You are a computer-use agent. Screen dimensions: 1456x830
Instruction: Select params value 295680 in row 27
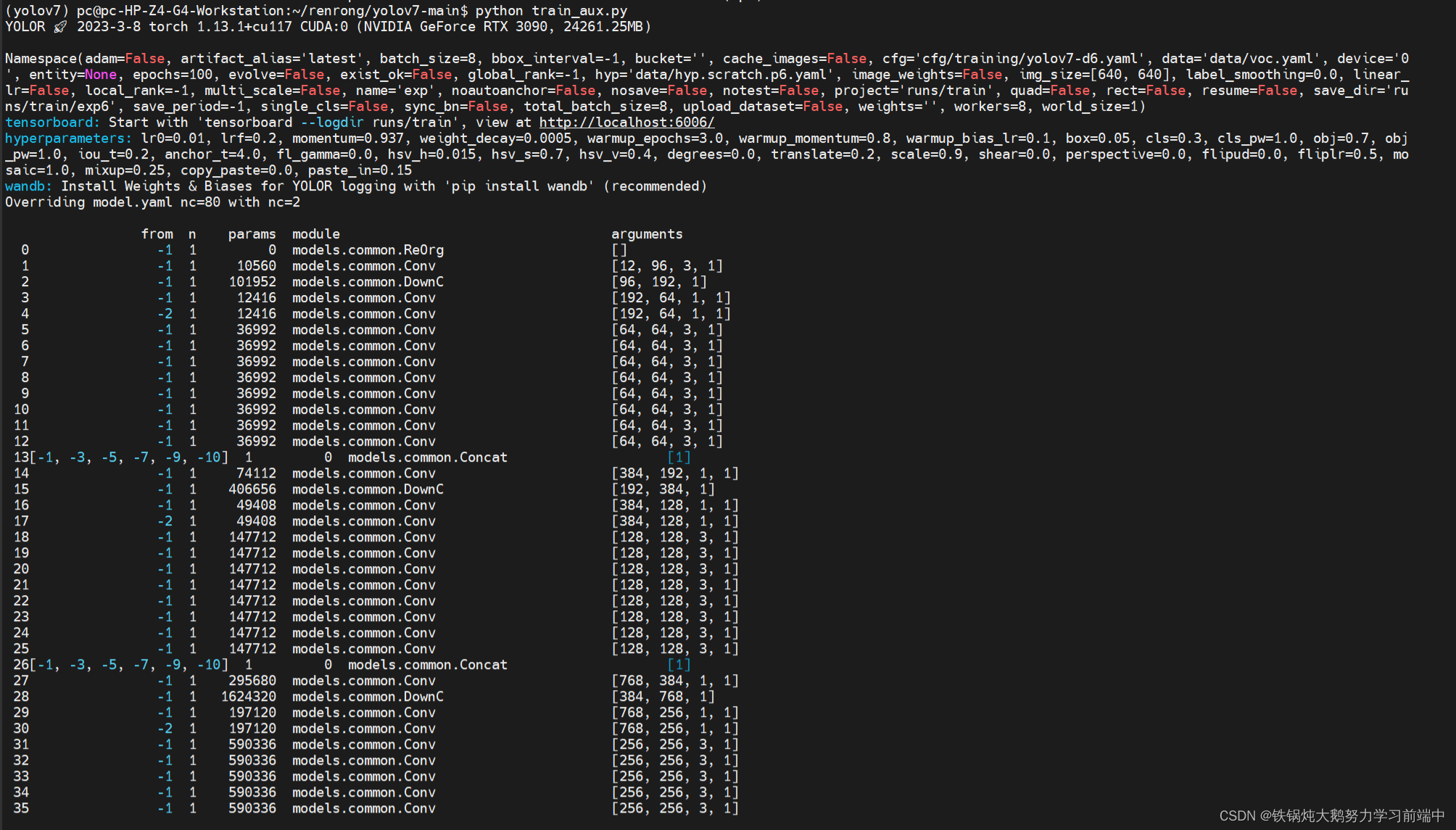(x=252, y=681)
